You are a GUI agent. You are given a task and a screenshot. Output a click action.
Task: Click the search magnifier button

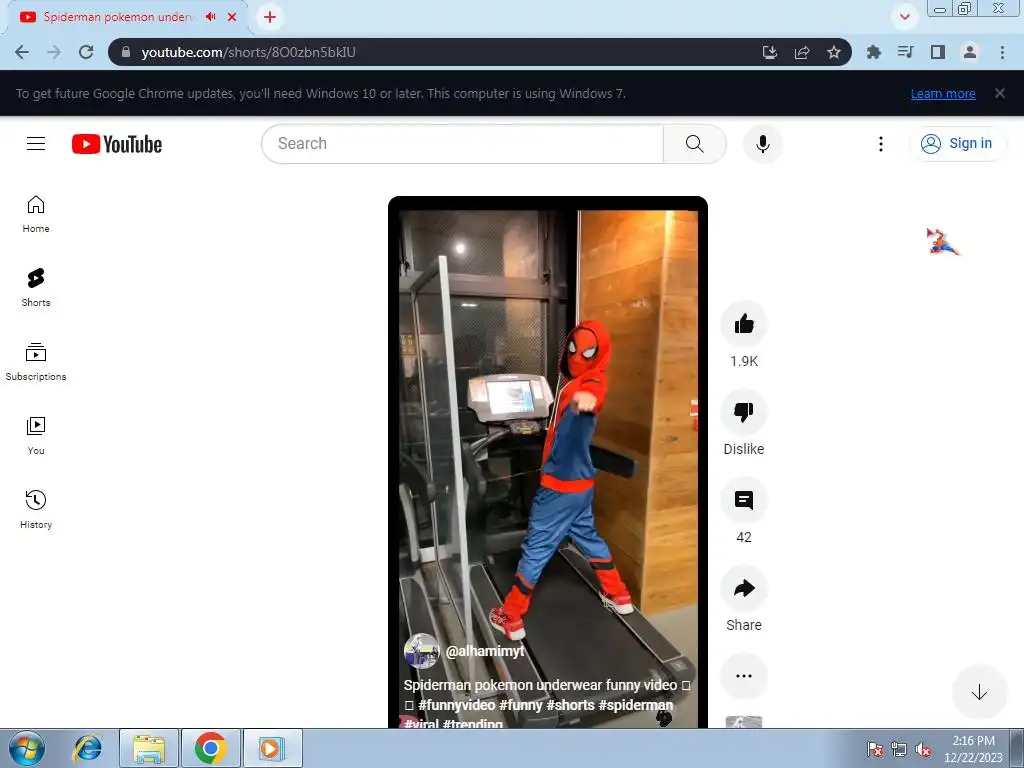pyautogui.click(x=694, y=144)
